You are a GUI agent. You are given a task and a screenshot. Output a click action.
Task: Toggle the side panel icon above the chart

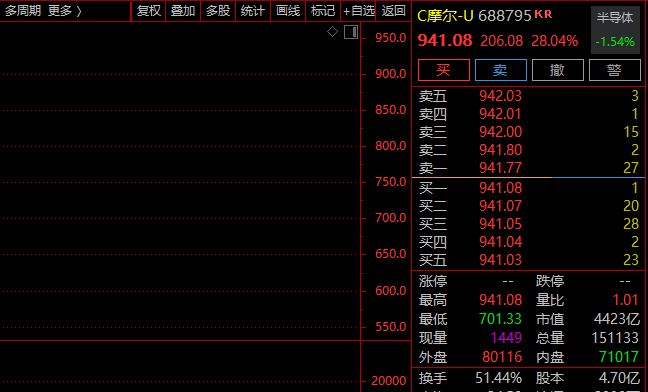pyautogui.click(x=351, y=32)
